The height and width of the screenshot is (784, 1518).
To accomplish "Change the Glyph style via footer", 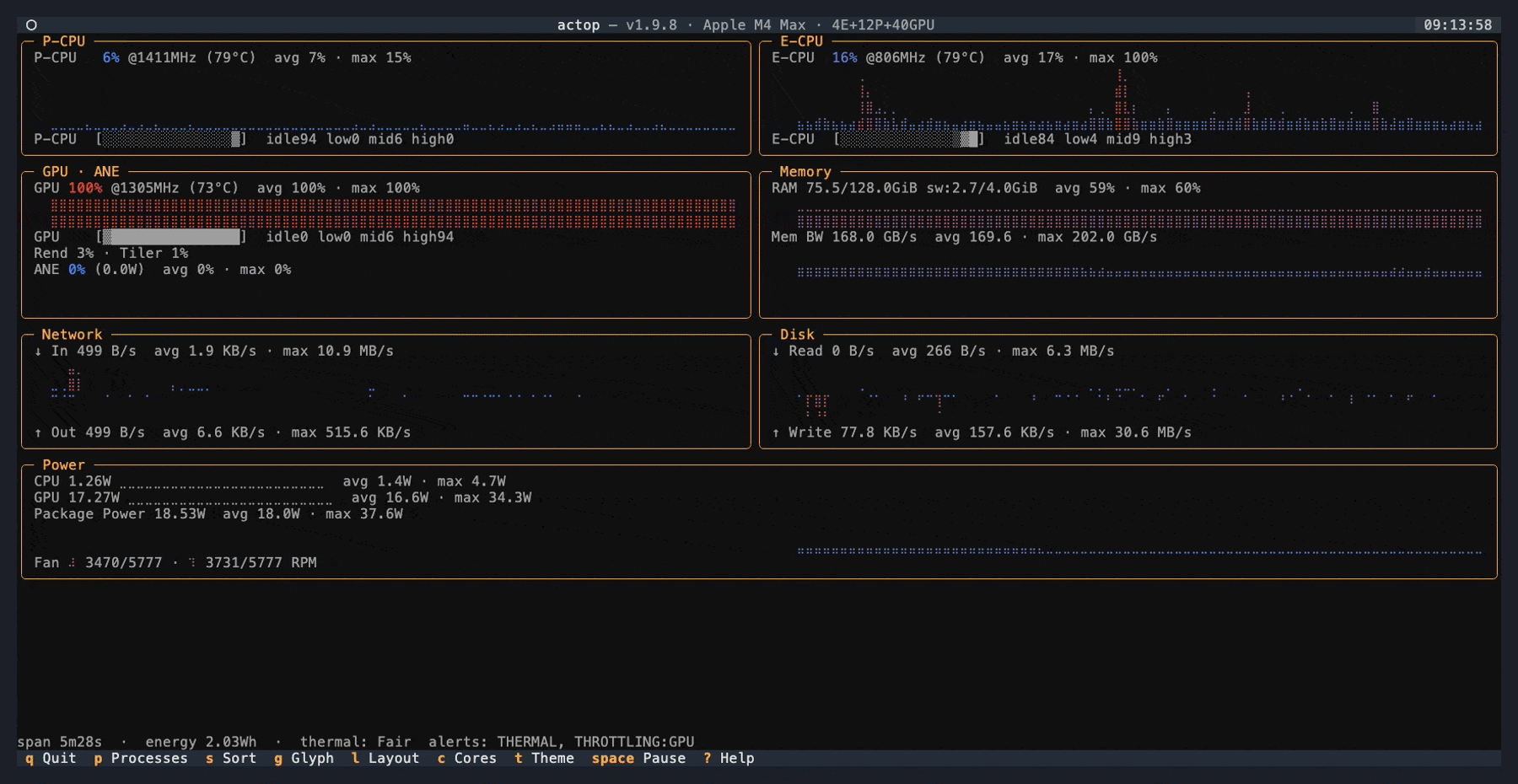I will [304, 759].
